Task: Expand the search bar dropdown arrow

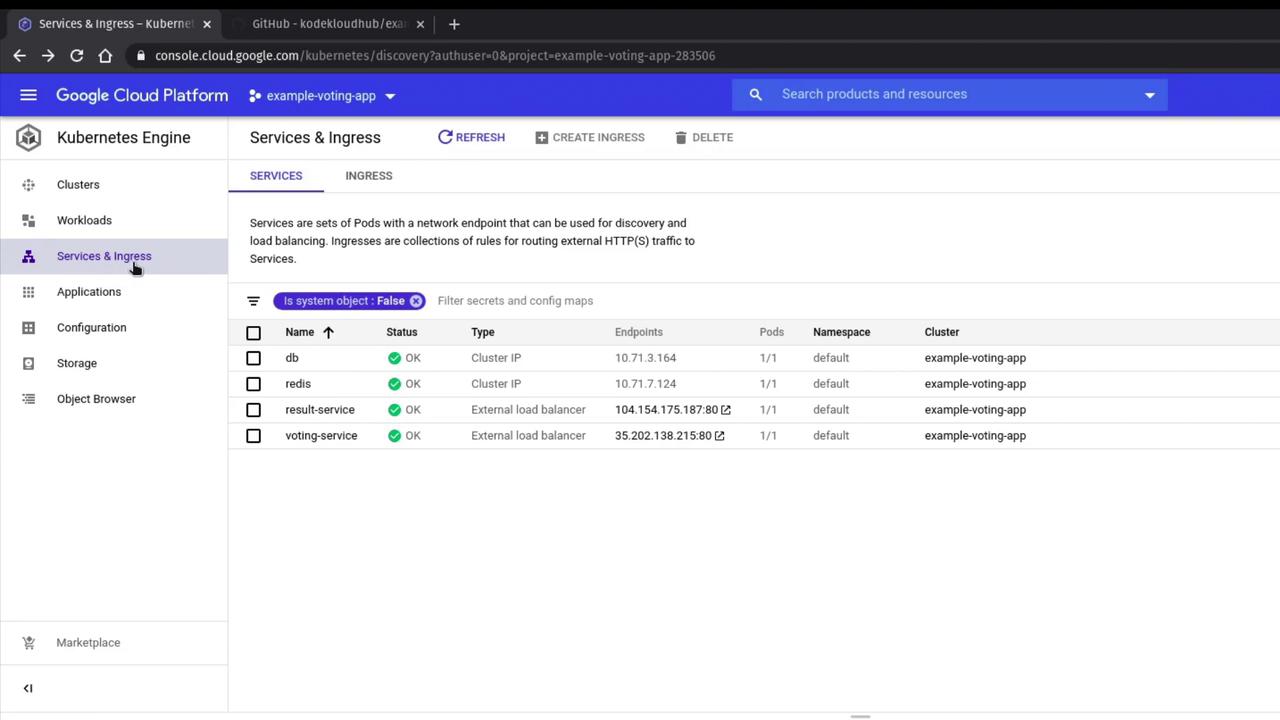Action: pos(1149,95)
